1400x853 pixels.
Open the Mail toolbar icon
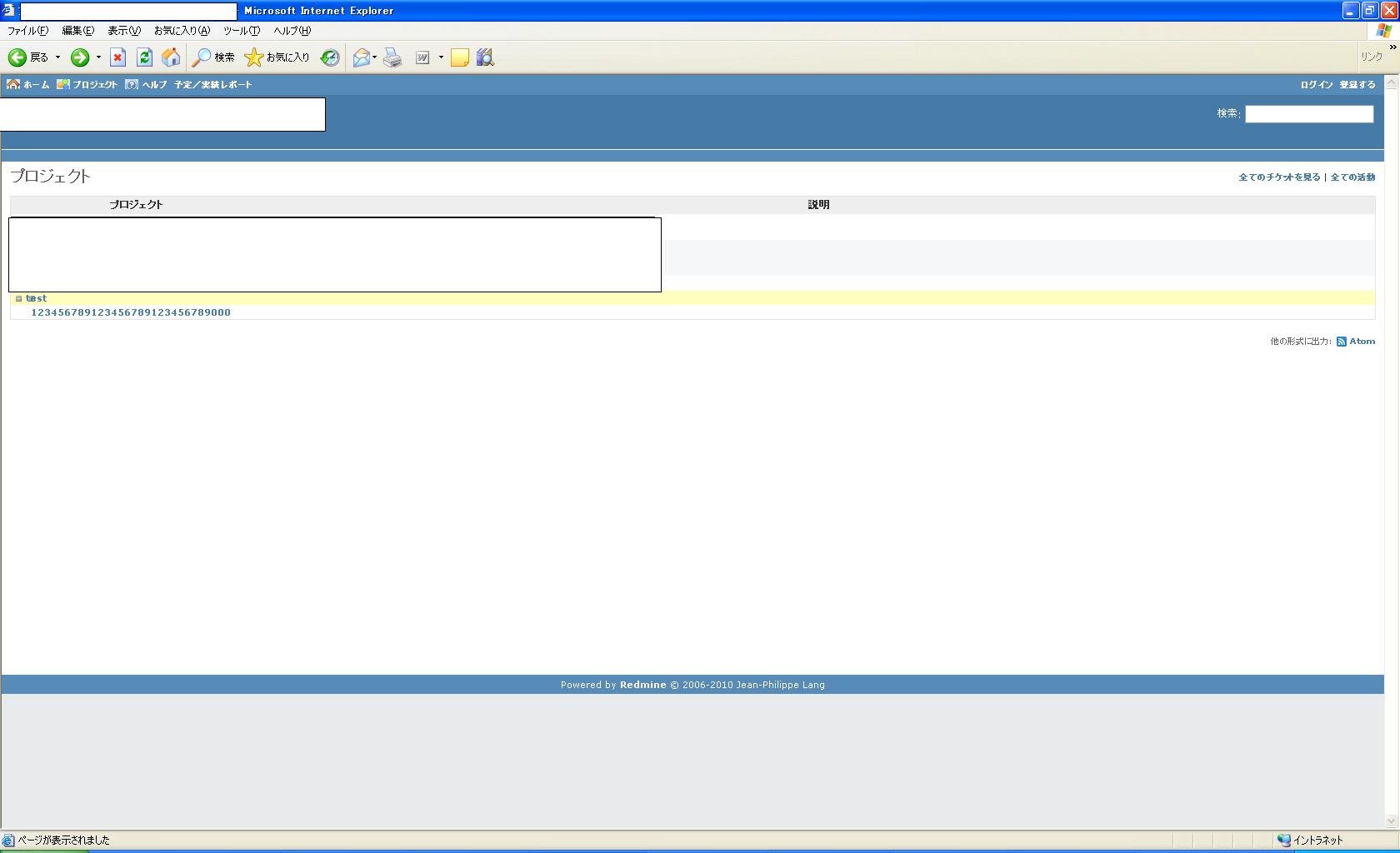[x=362, y=57]
